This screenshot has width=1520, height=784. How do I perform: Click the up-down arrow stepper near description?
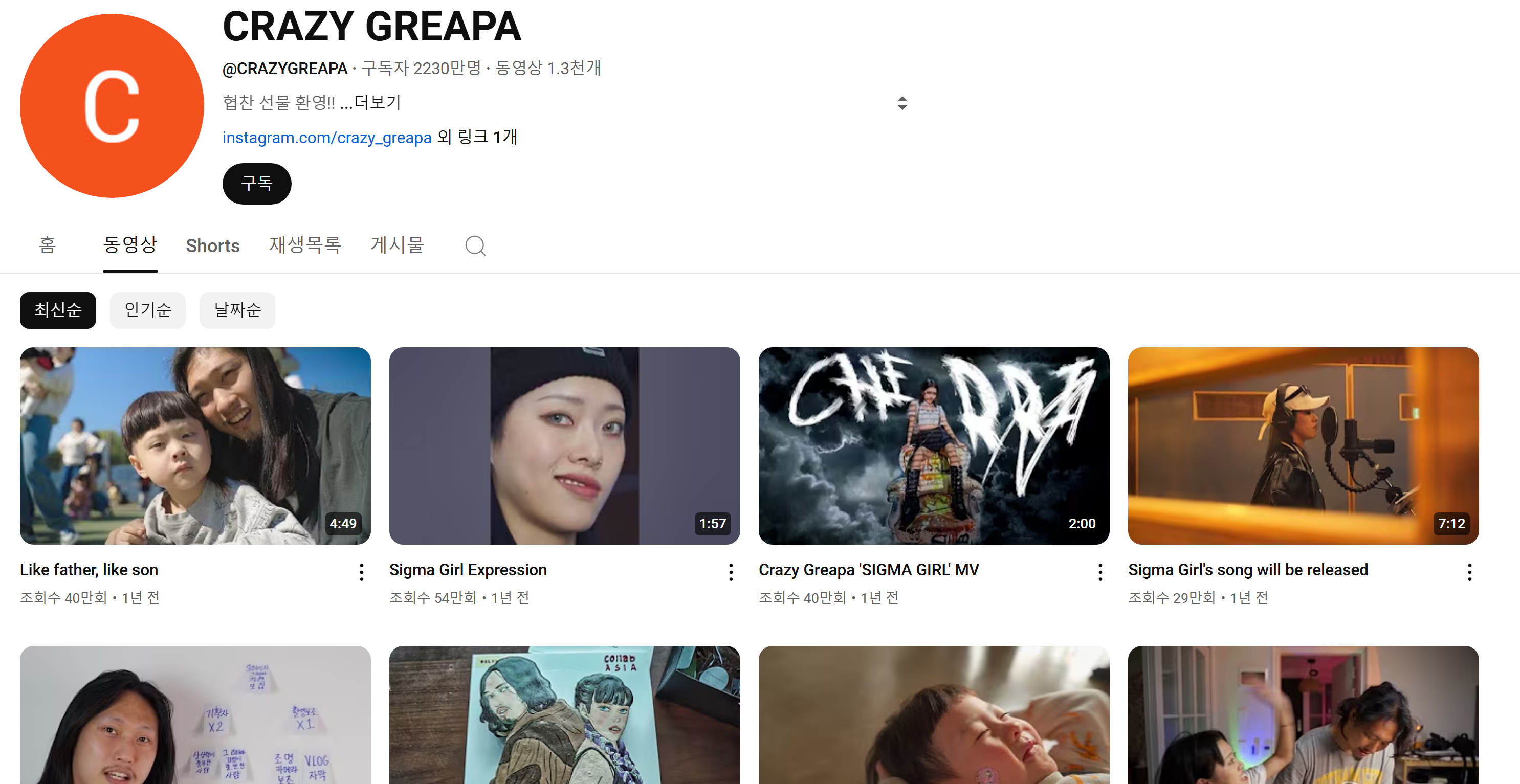pyautogui.click(x=901, y=103)
